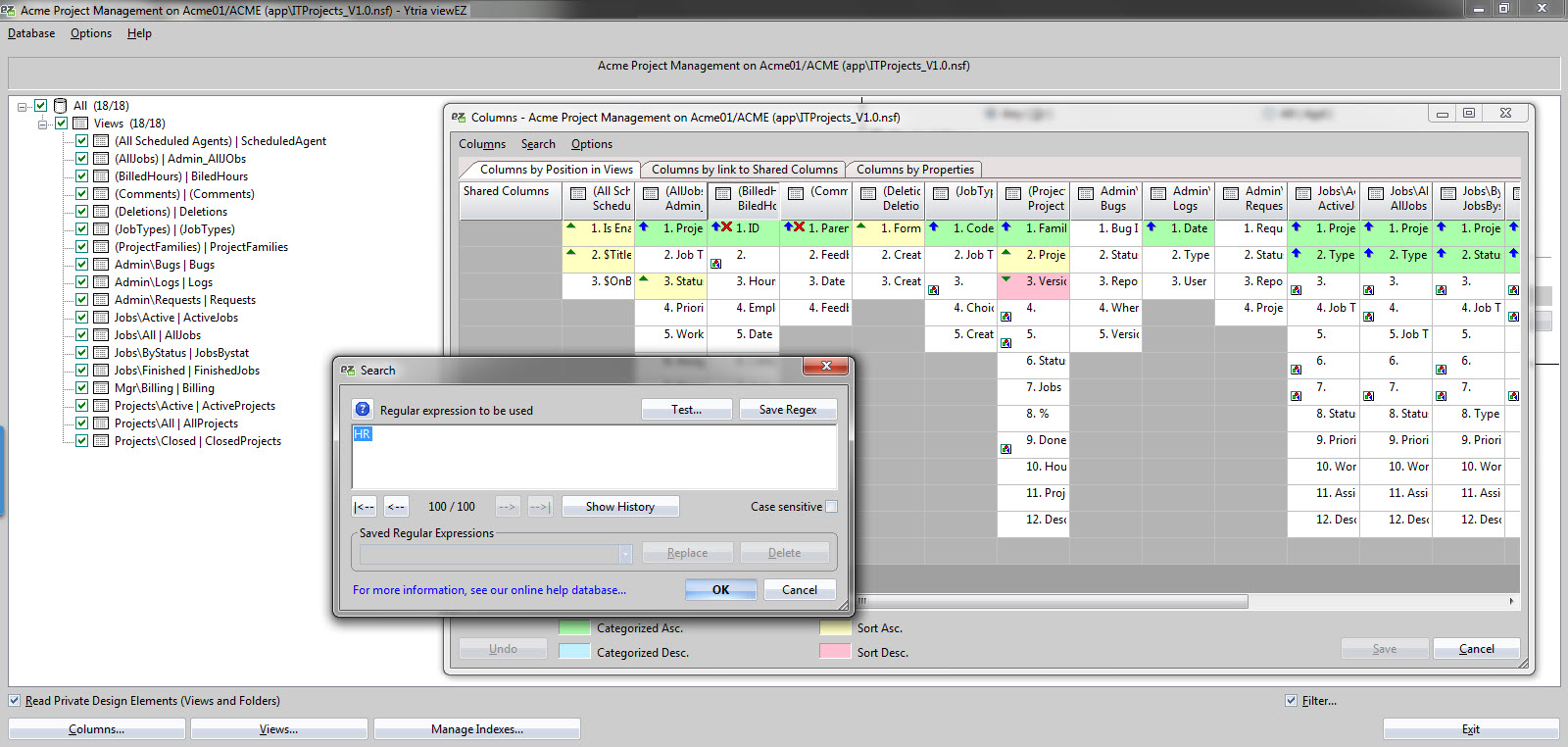Screen dimensions: 1568x747
Task: Go to previous match with <-- button
Action: click(396, 507)
